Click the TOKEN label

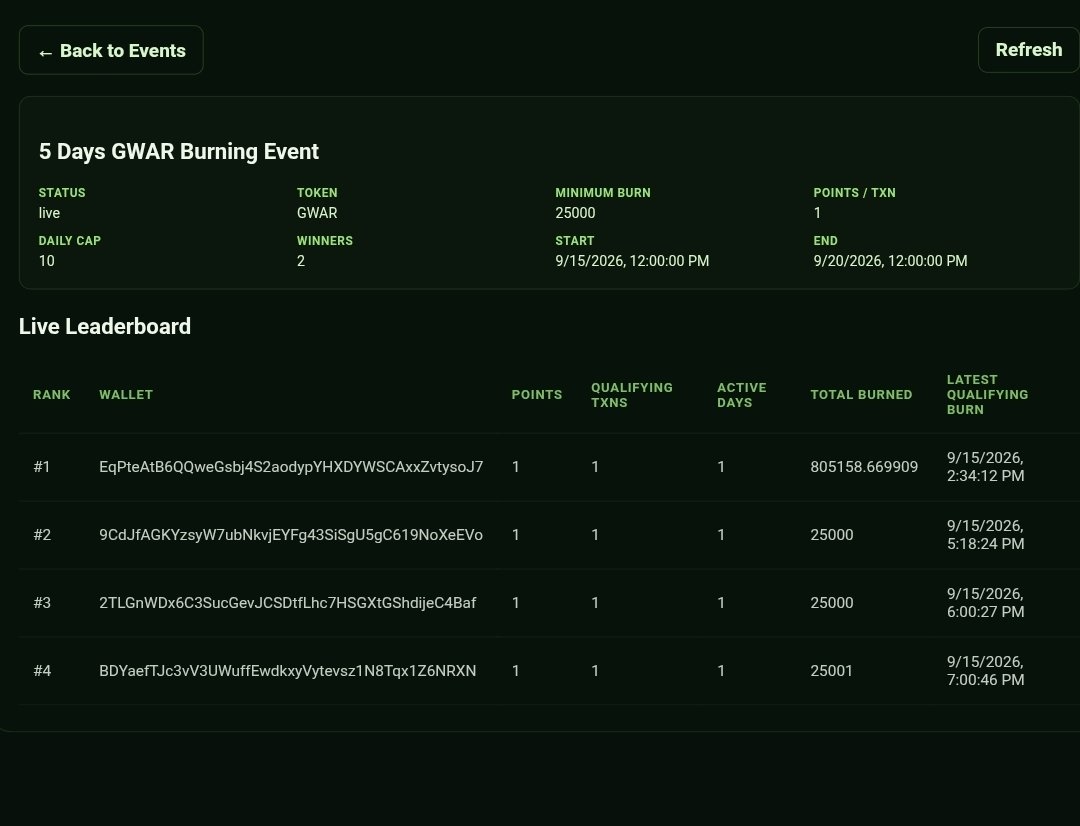coord(317,193)
